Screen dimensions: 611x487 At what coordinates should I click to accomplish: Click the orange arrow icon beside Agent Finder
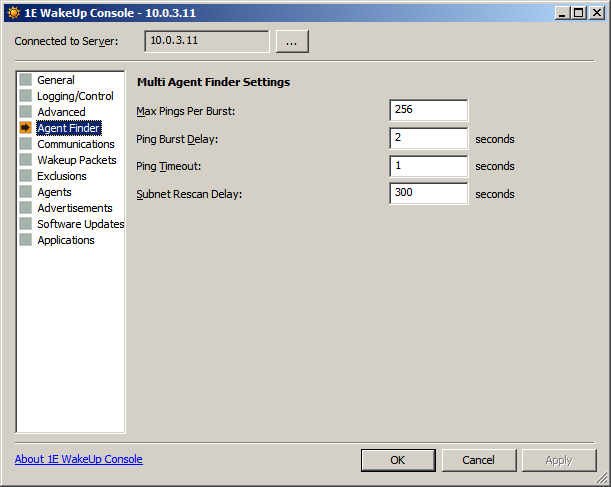click(x=26, y=128)
